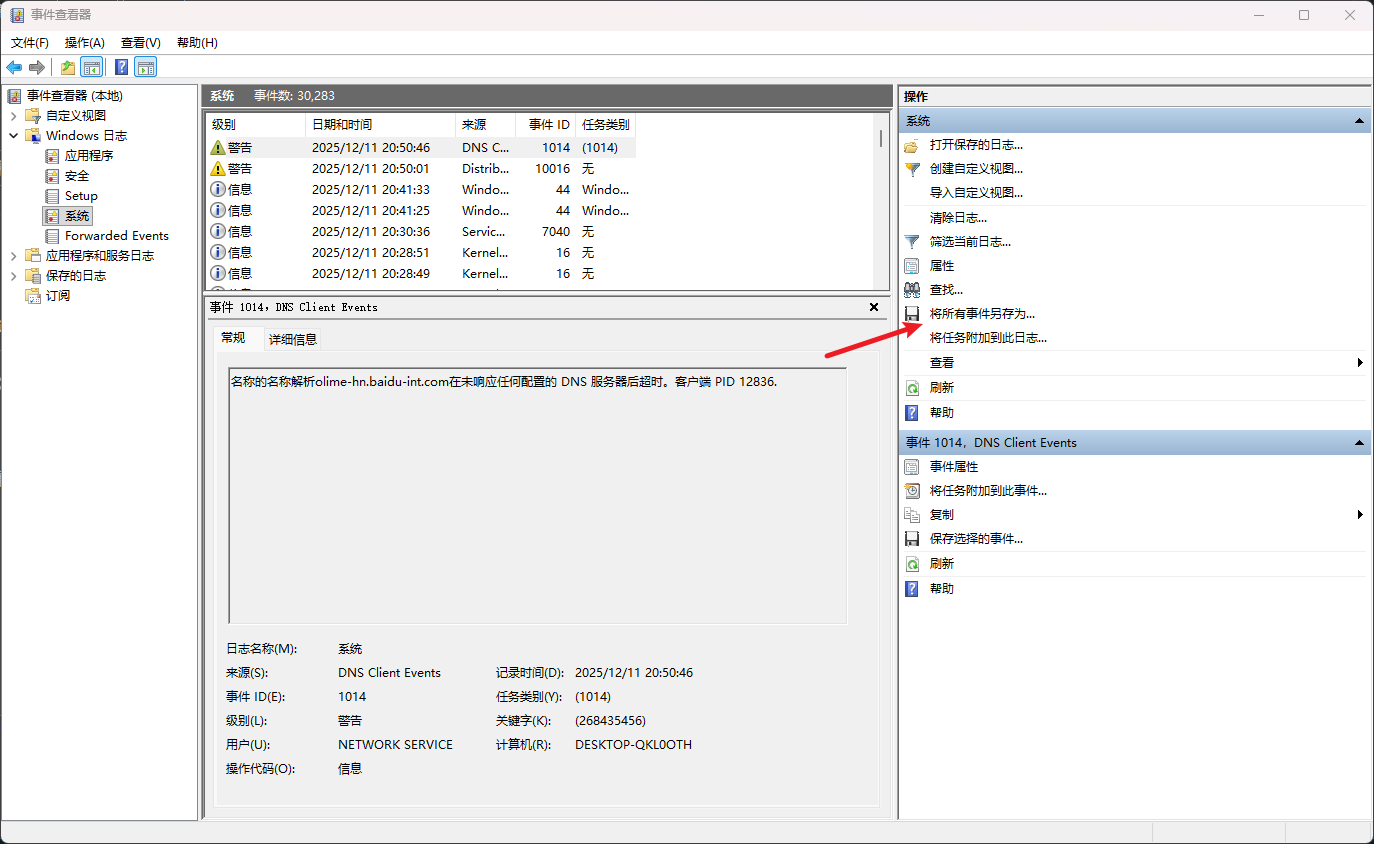The height and width of the screenshot is (844, 1374).
Task: Click 保存选择的事件... action
Action: (976, 538)
